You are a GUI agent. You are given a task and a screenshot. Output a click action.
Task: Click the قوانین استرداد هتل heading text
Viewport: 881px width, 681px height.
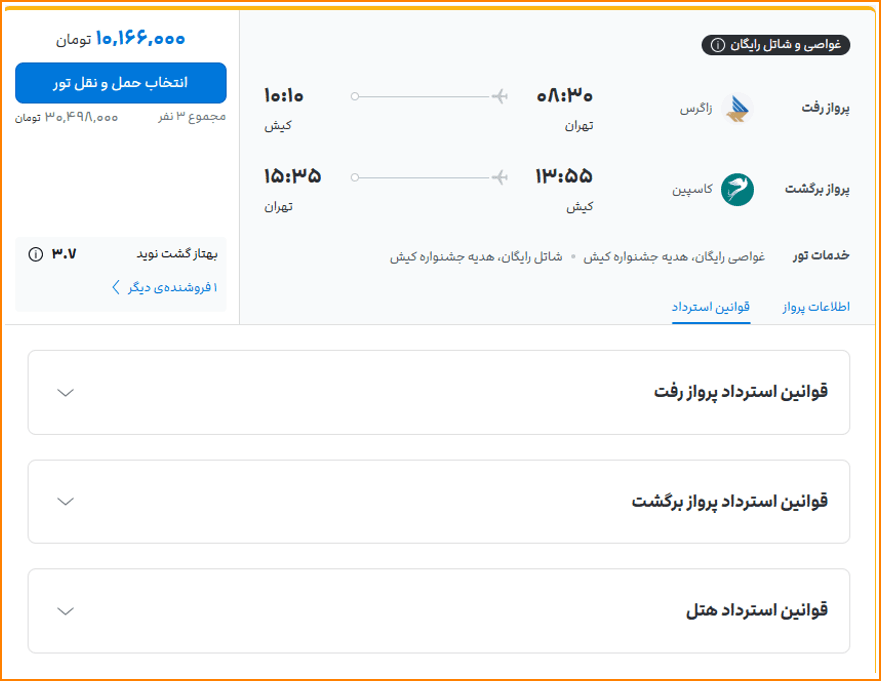[756, 610]
